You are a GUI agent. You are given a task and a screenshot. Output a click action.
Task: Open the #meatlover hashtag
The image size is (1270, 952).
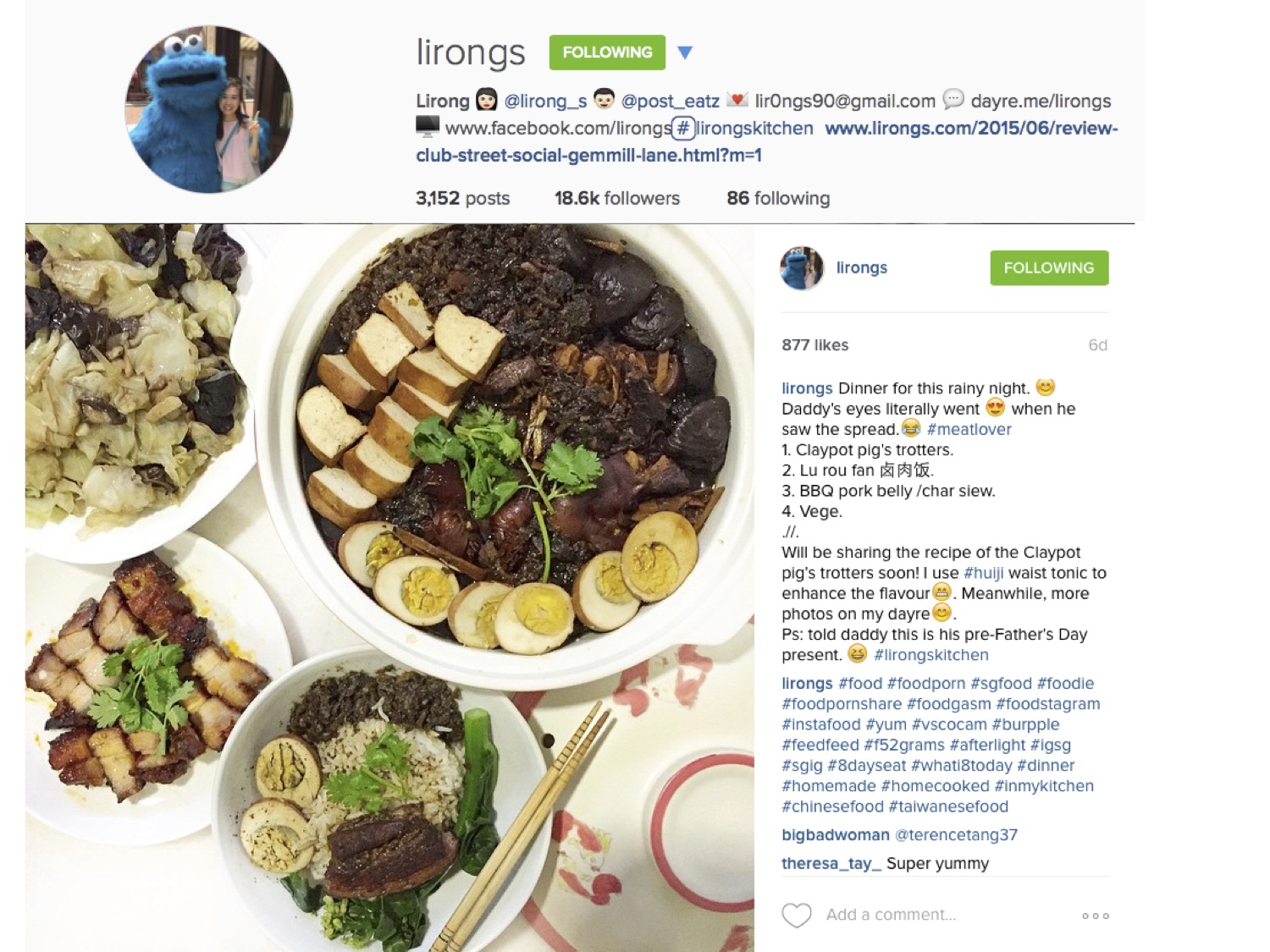pyautogui.click(x=969, y=429)
